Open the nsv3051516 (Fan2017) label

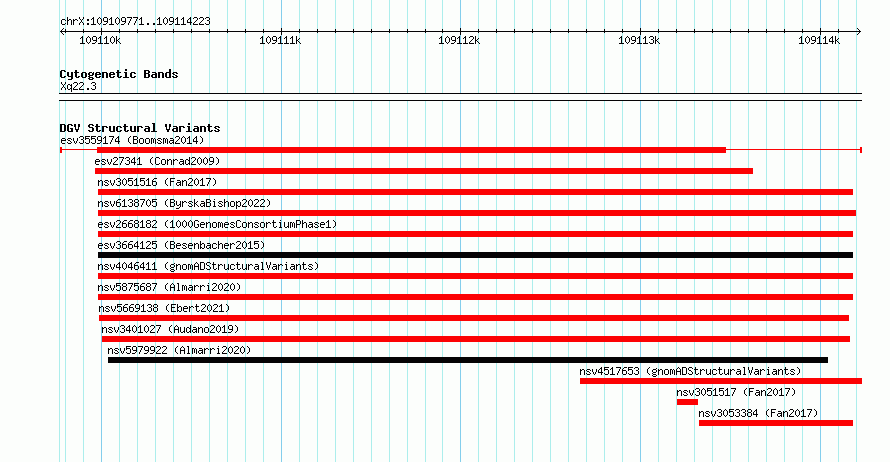point(157,182)
